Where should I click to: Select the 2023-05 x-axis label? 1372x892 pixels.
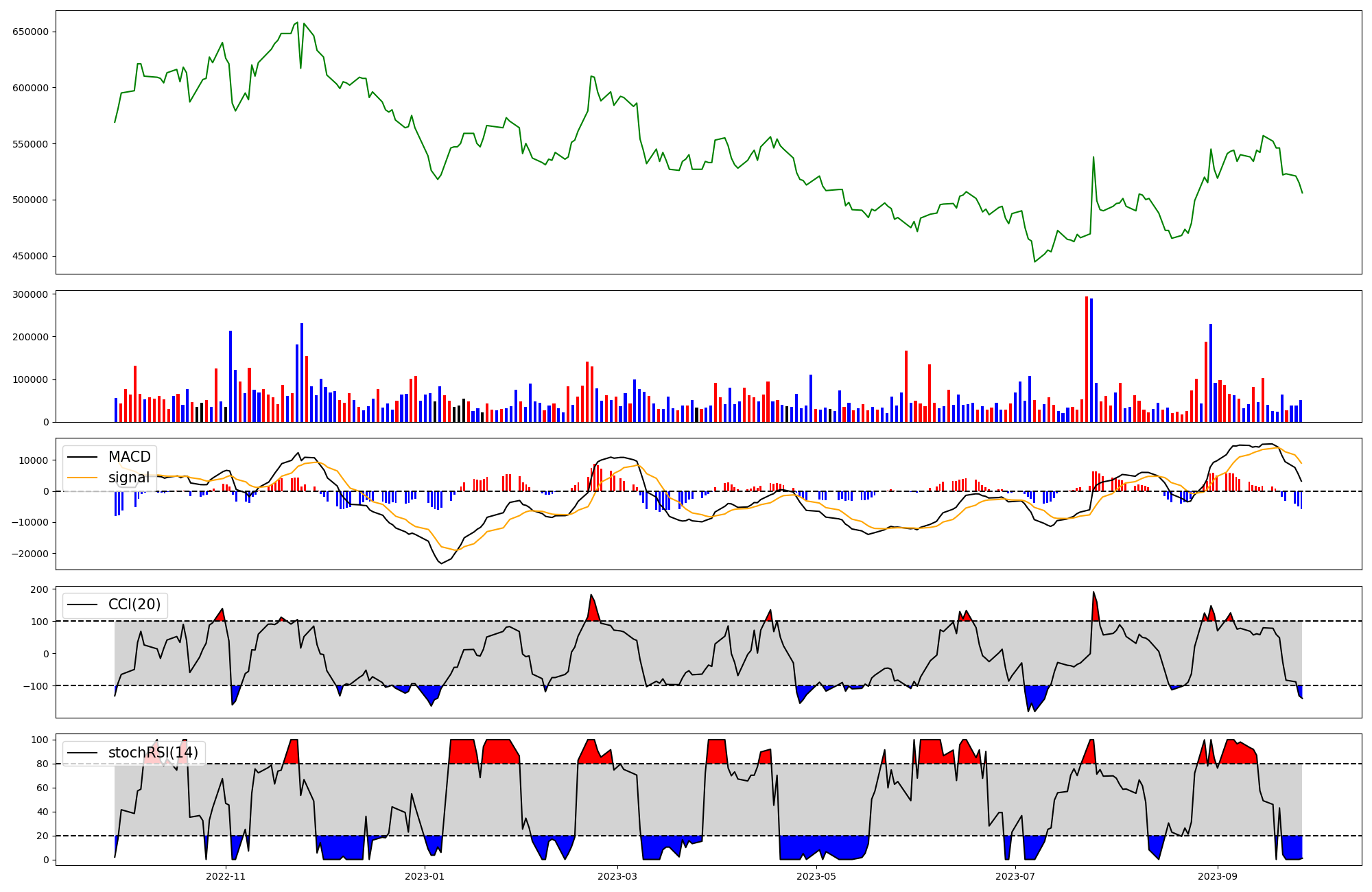[816, 876]
